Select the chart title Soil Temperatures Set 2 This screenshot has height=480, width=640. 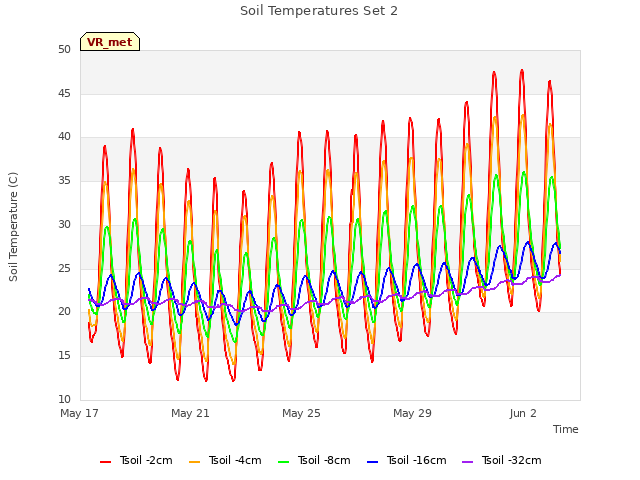pos(319,11)
